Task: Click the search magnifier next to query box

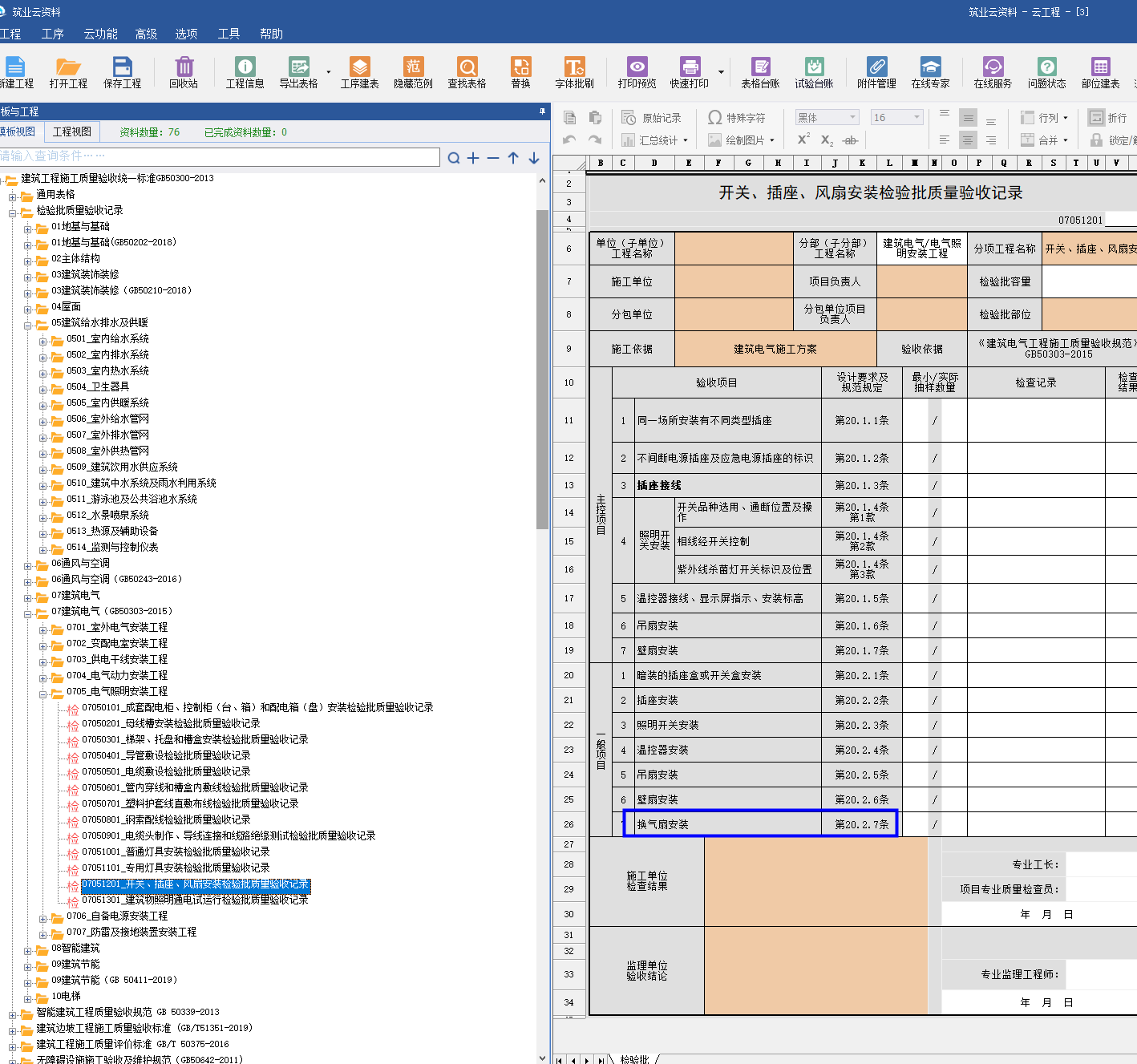Action: tap(453, 158)
